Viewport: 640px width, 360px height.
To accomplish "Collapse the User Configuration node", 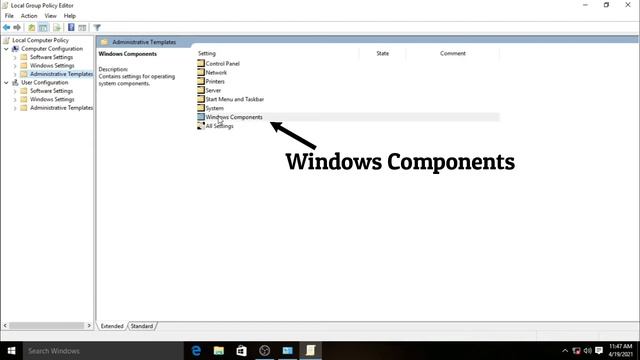I will (x=6, y=82).
